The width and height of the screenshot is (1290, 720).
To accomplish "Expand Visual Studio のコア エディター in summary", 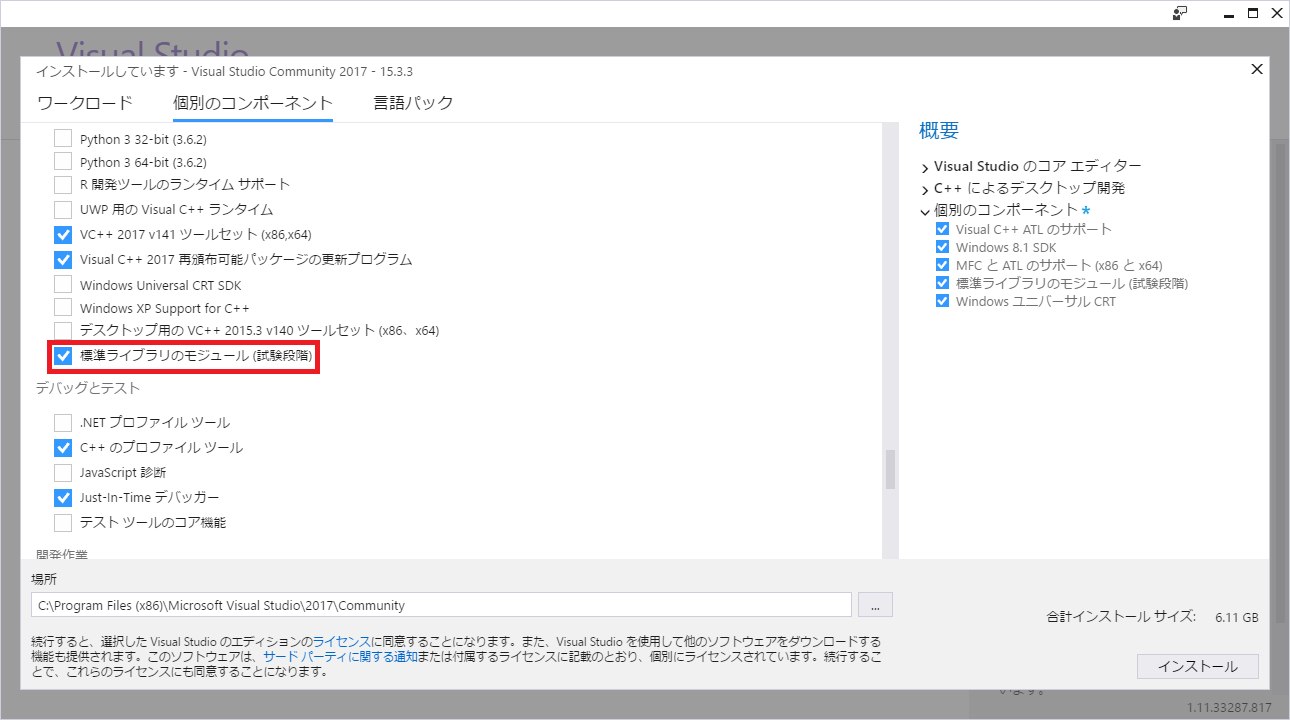I will (925, 167).
